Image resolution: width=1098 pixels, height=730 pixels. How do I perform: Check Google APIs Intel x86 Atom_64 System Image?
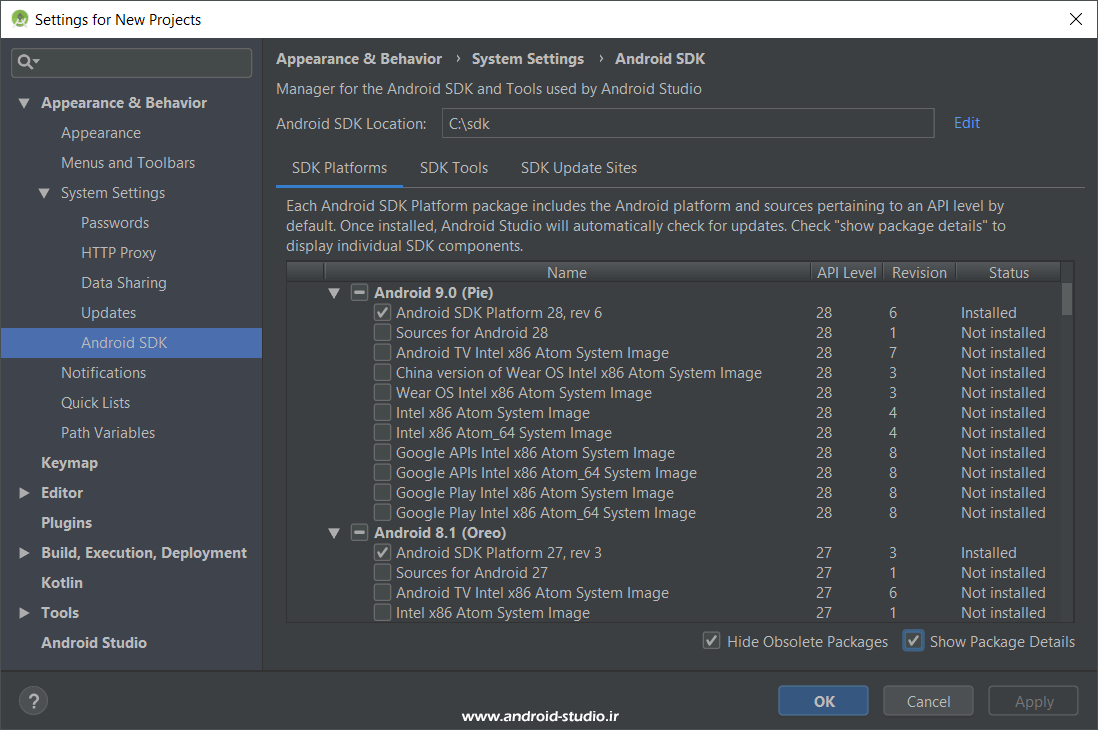pyautogui.click(x=382, y=473)
